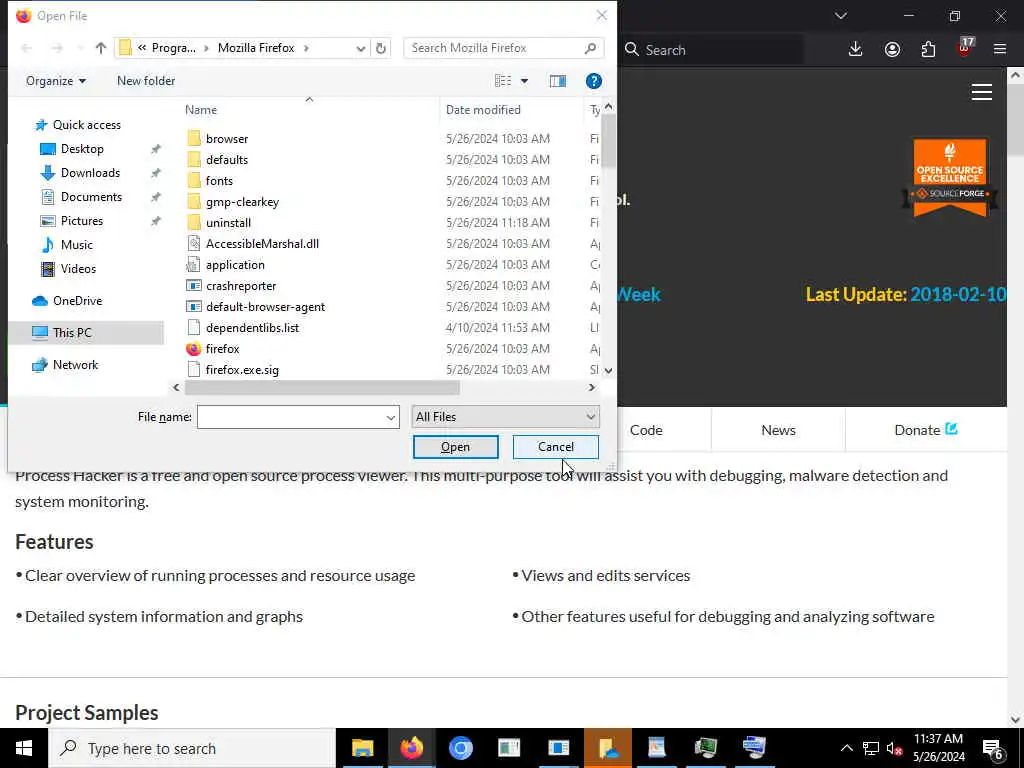This screenshot has height=768, width=1024.
Task: Click the recent locations dropdown arrow
Action: (x=80, y=48)
